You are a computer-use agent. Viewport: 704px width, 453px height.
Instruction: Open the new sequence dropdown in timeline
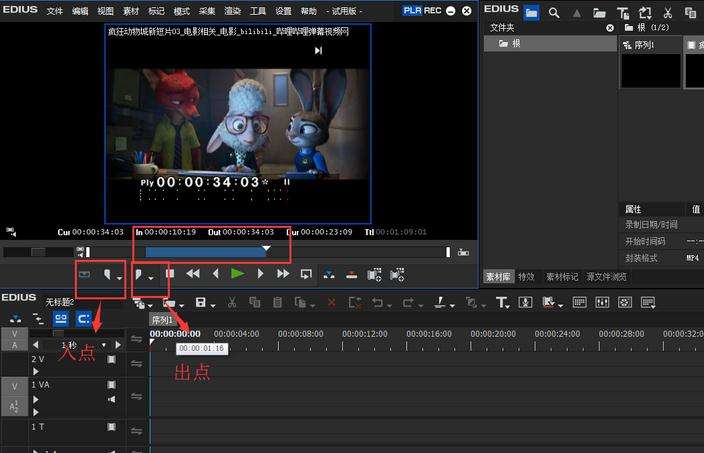tap(150, 306)
